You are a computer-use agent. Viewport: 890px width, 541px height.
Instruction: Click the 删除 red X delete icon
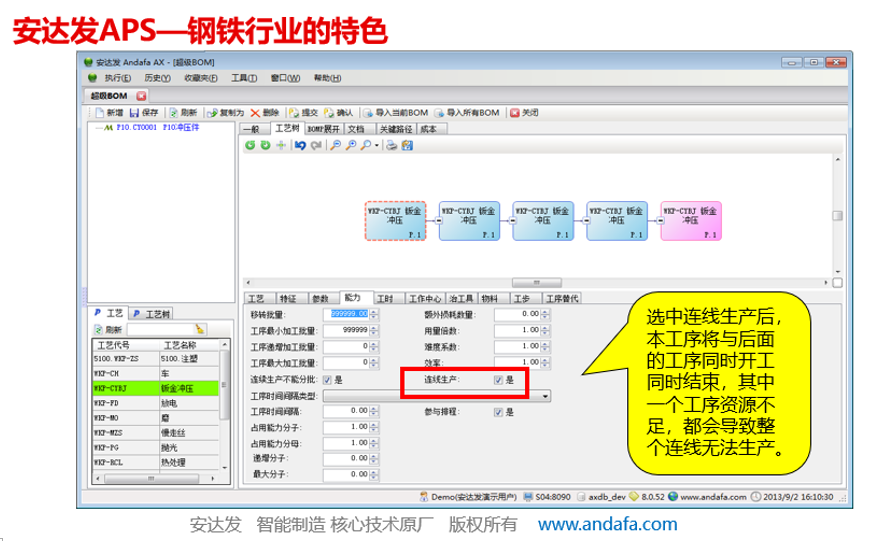tap(256, 113)
